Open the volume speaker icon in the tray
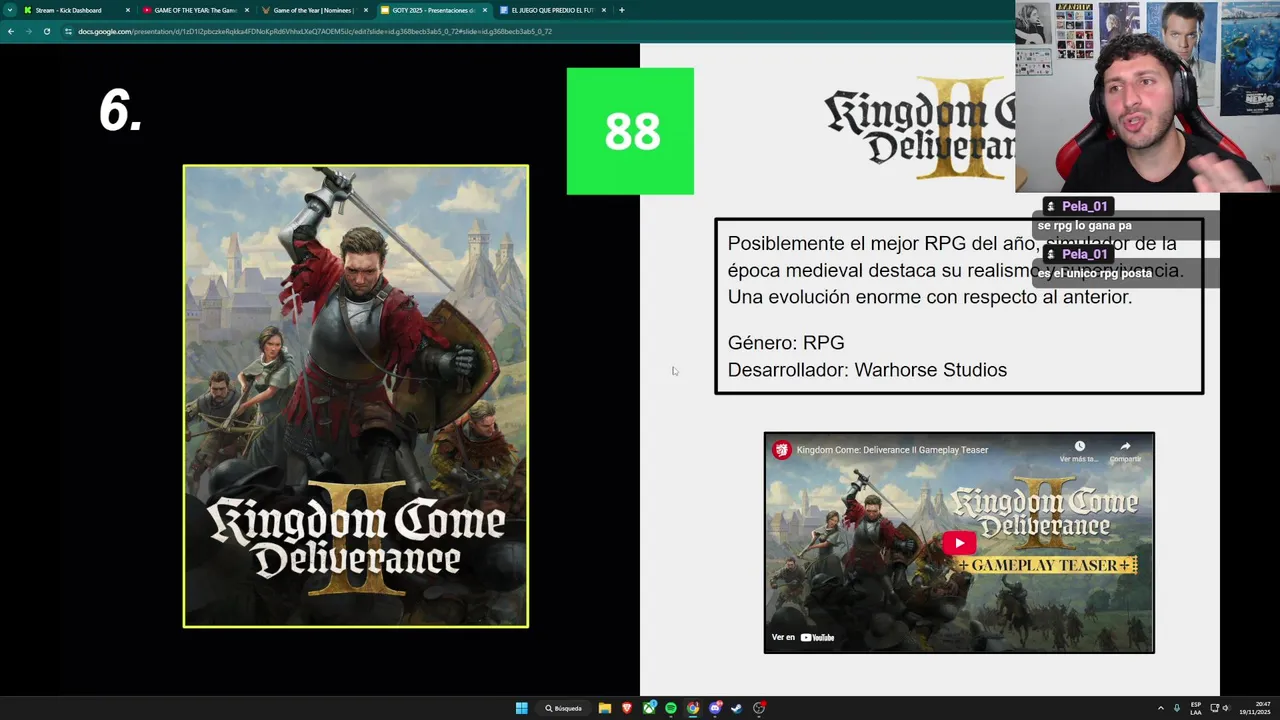1280x720 pixels. click(x=1226, y=708)
